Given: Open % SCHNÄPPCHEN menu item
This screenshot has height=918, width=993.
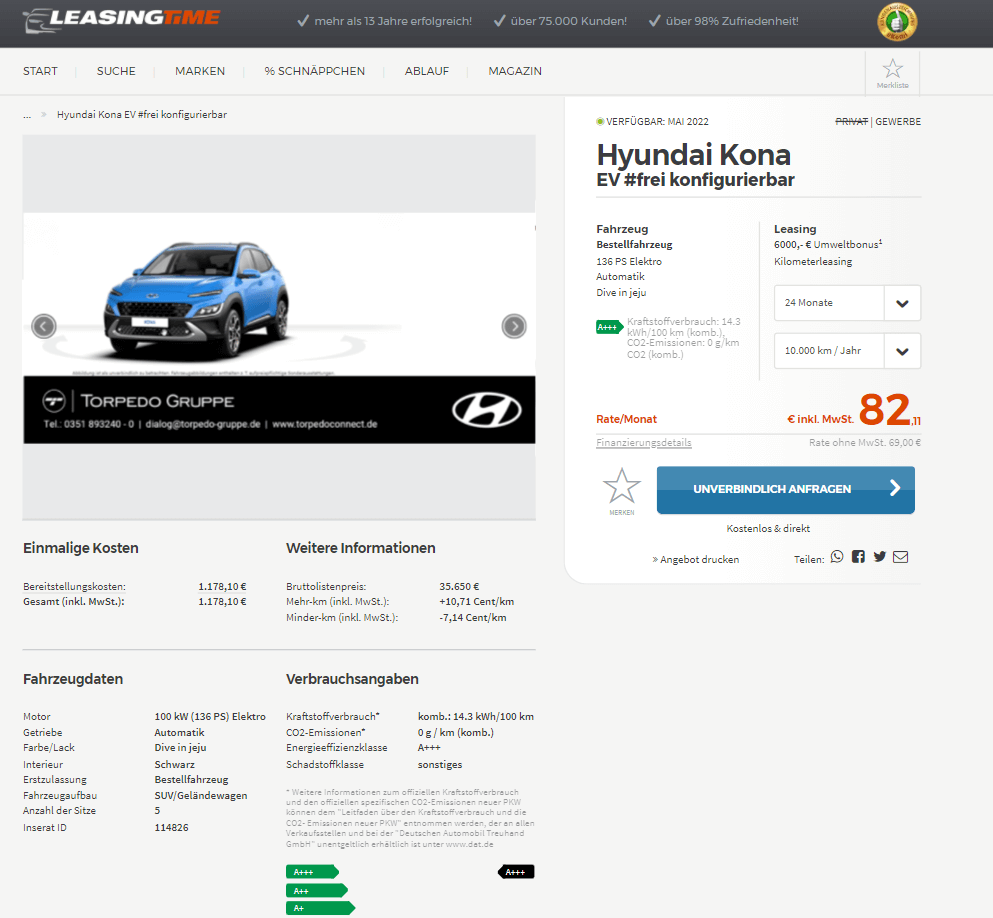Looking at the screenshot, I should click(315, 72).
